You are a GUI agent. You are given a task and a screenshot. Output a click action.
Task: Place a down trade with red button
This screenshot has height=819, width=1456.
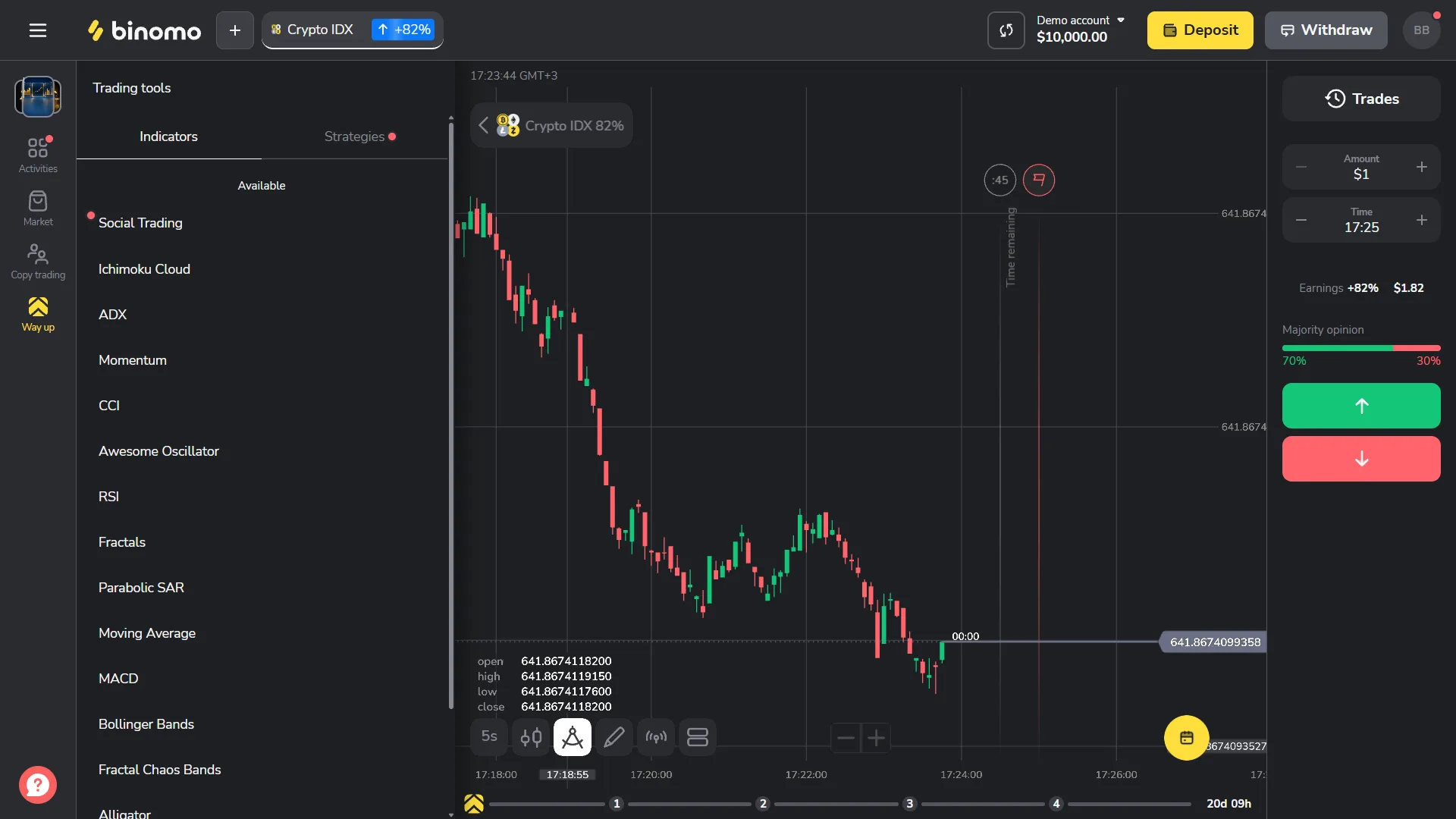click(1361, 459)
